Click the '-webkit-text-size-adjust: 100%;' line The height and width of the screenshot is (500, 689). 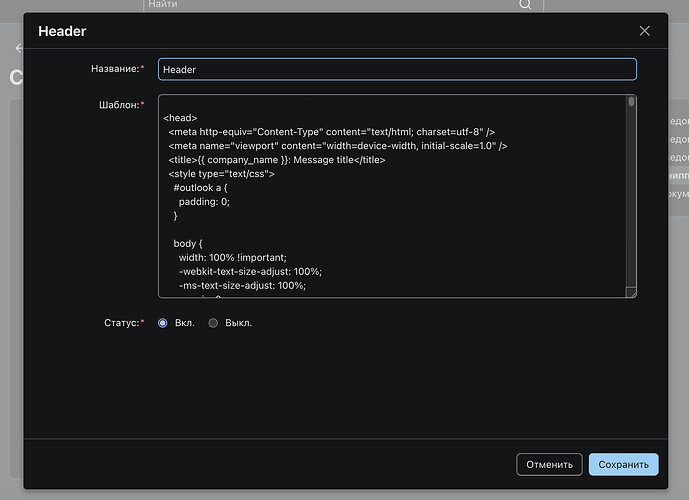coord(250,272)
